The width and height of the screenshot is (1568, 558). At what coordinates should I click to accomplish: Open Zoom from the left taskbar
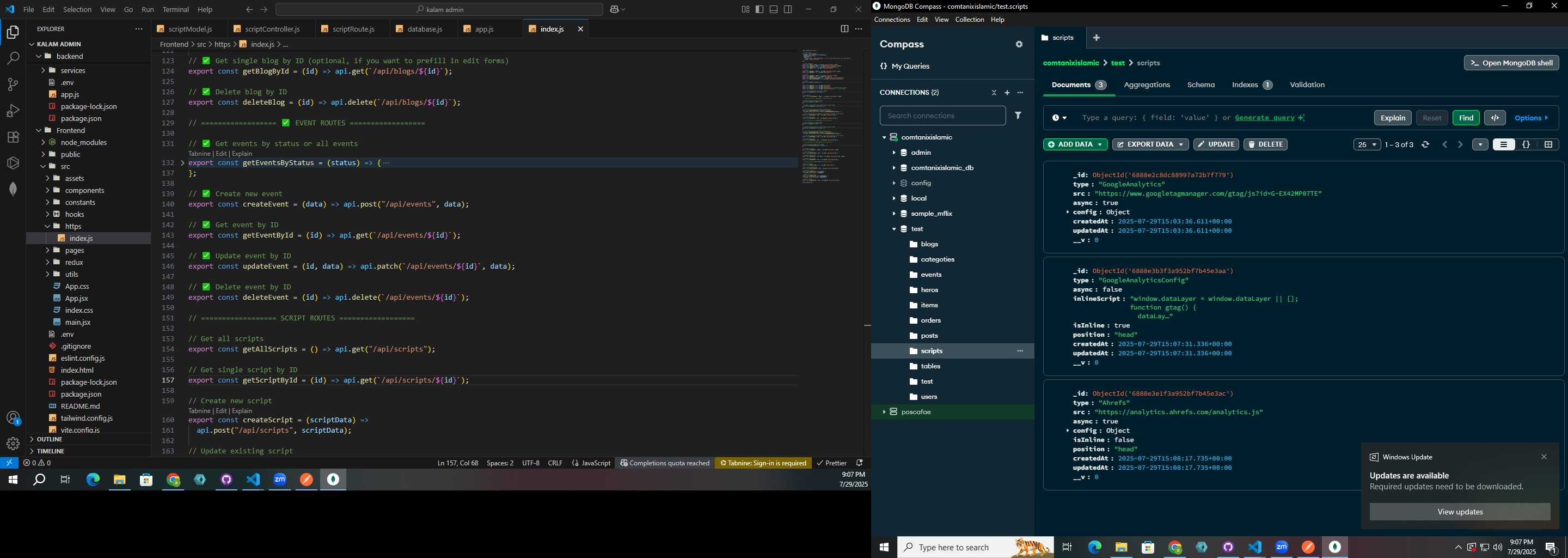[x=280, y=480]
